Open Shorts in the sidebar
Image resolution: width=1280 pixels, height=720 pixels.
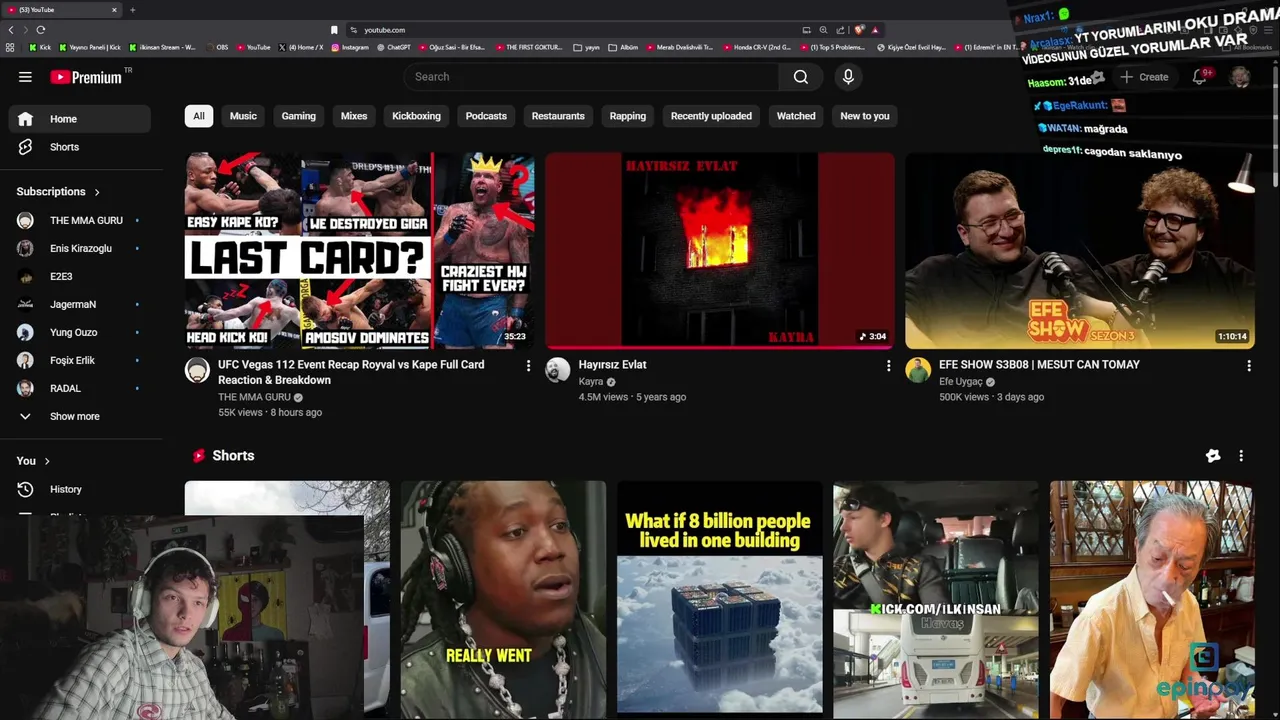[x=80, y=147]
